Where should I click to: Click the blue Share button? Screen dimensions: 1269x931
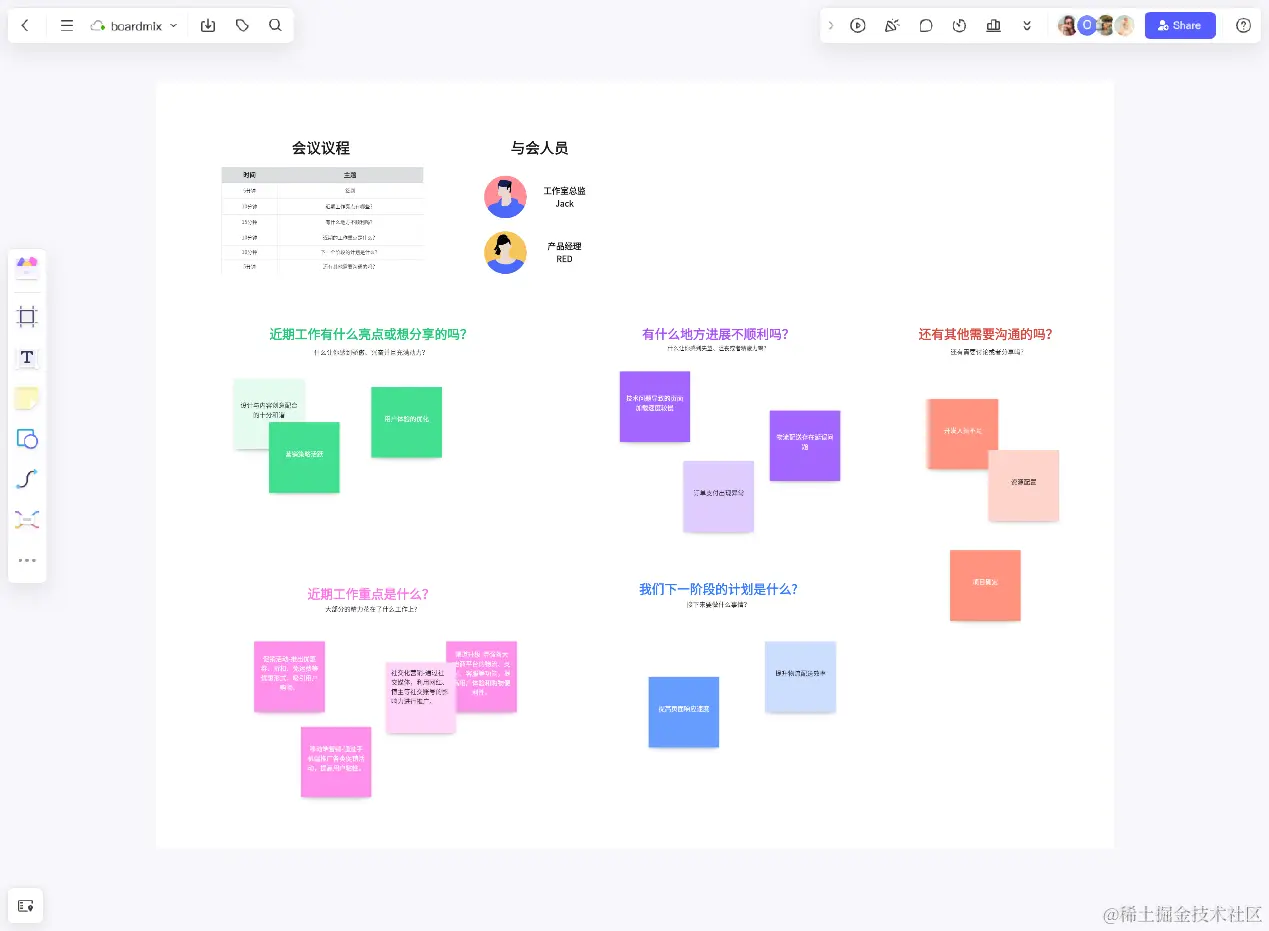(x=1180, y=25)
